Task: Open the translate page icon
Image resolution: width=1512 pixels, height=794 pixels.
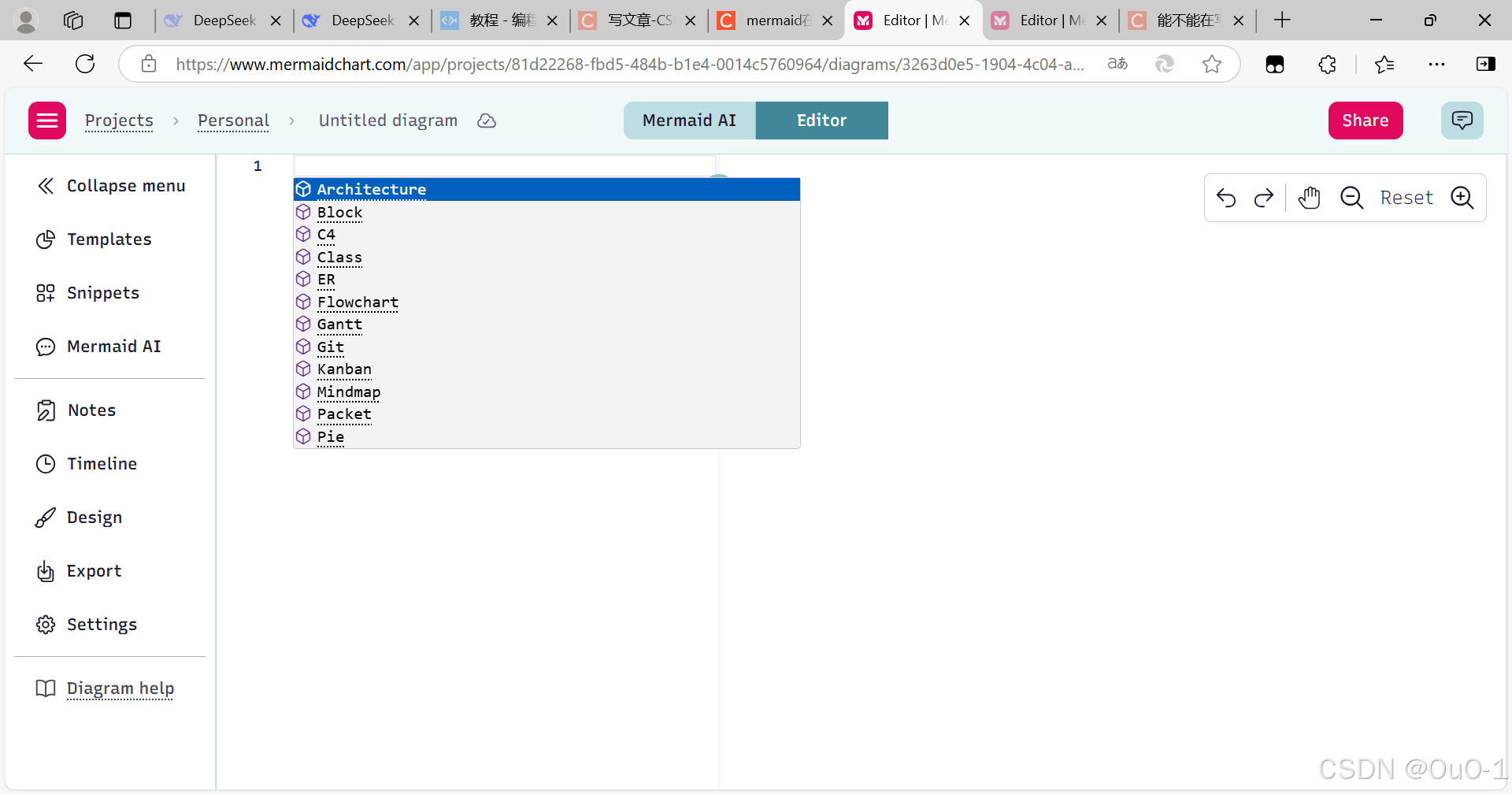Action: [1117, 64]
